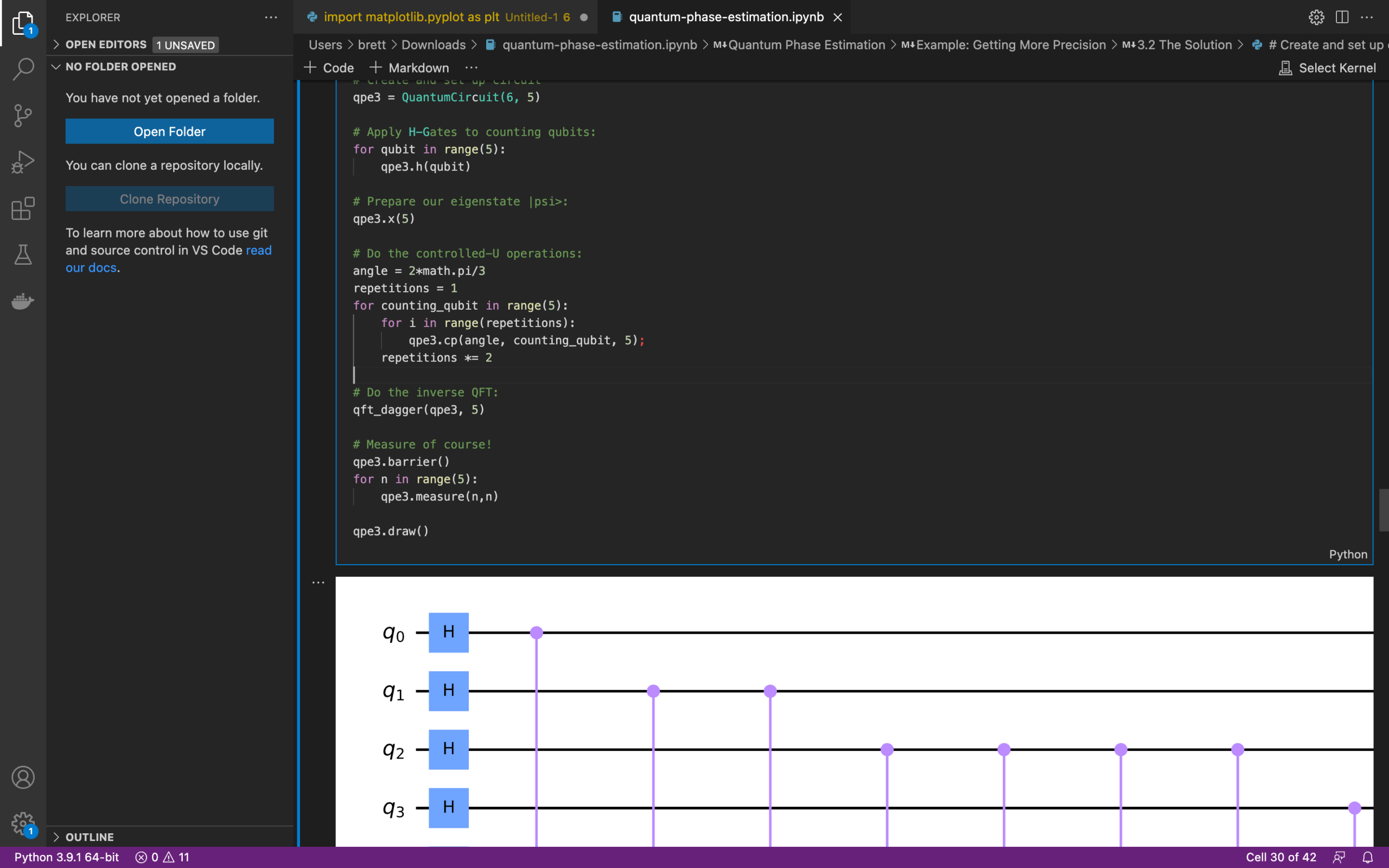Open the Accounts icon
The image size is (1389, 868).
[x=23, y=777]
